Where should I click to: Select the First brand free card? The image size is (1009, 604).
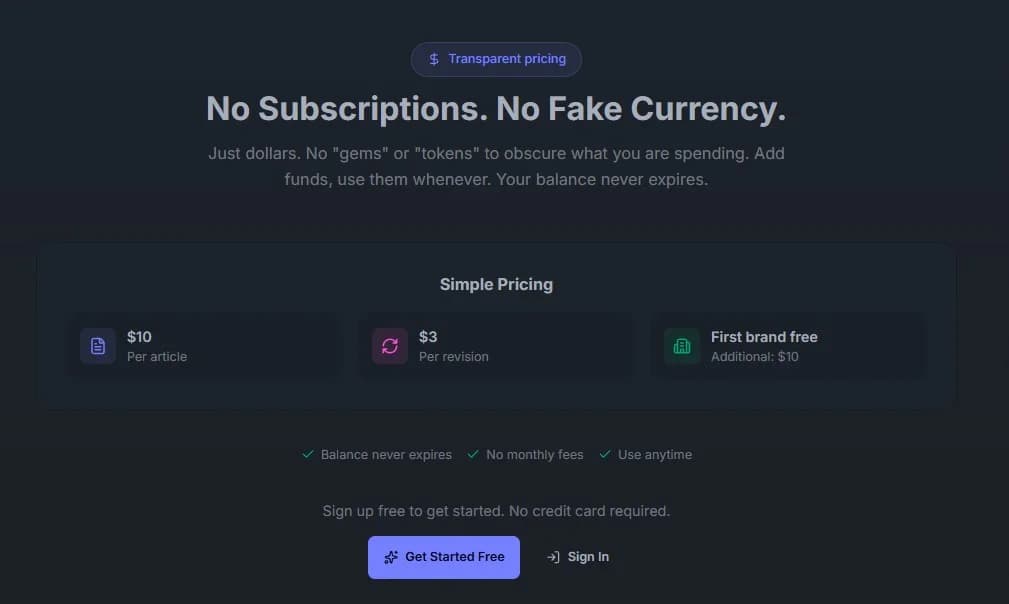pos(788,346)
